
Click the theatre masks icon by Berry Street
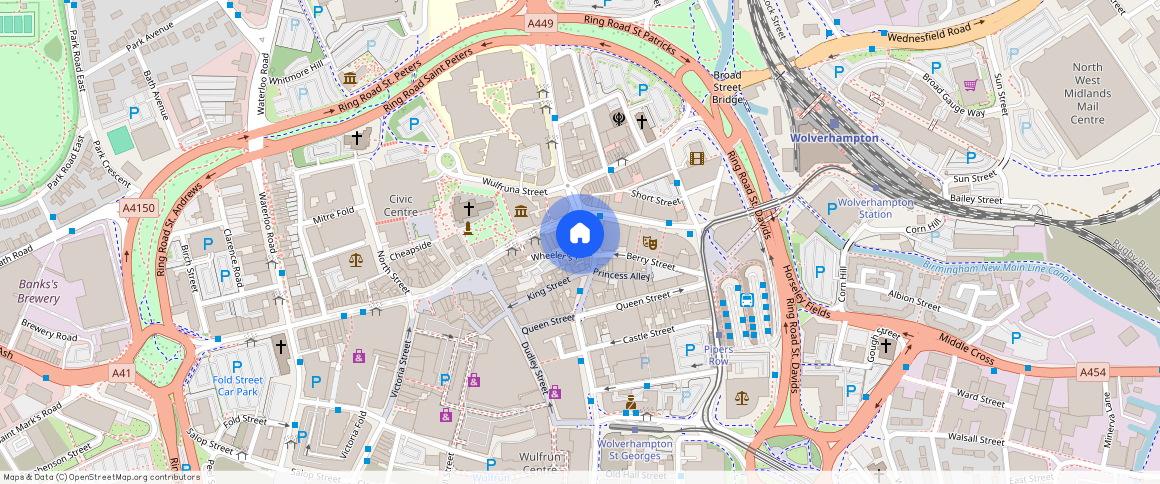[649, 242]
